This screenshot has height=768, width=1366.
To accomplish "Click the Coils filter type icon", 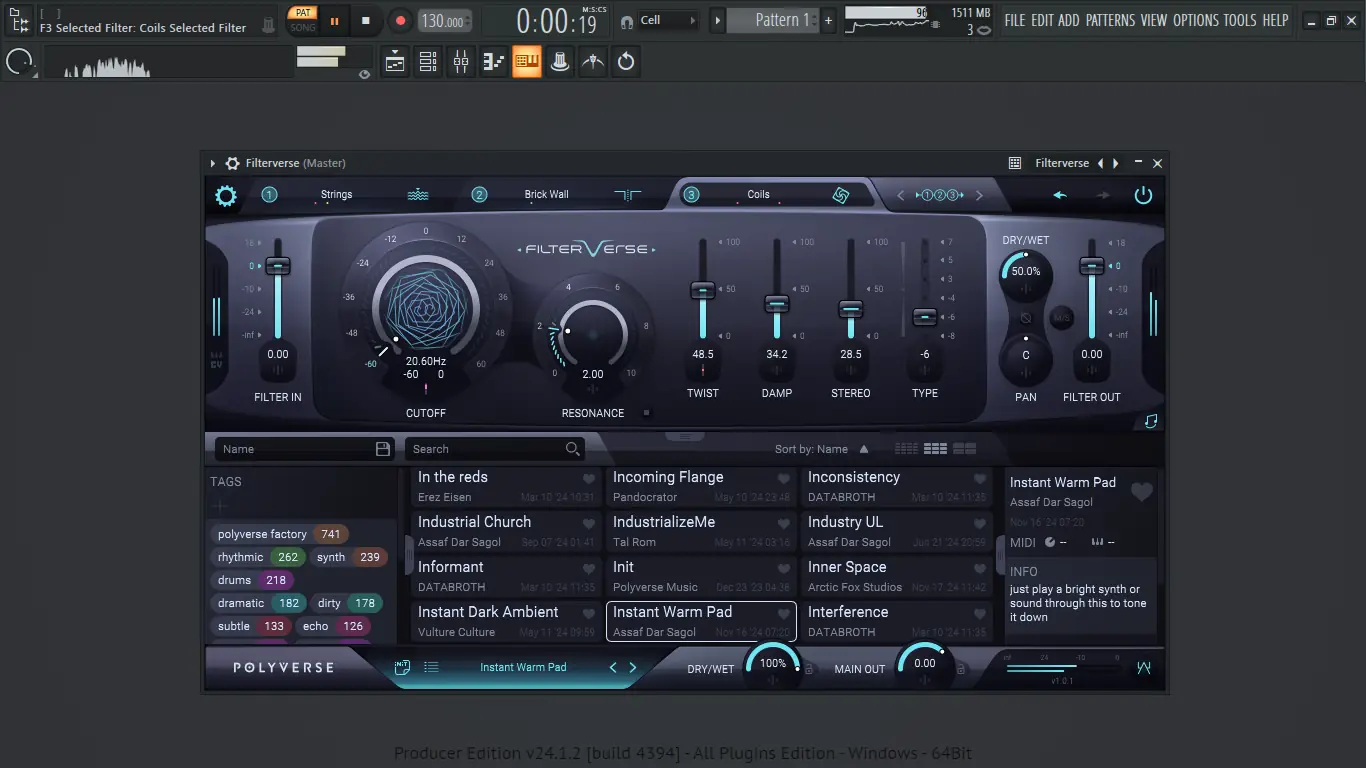I will 841,195.
